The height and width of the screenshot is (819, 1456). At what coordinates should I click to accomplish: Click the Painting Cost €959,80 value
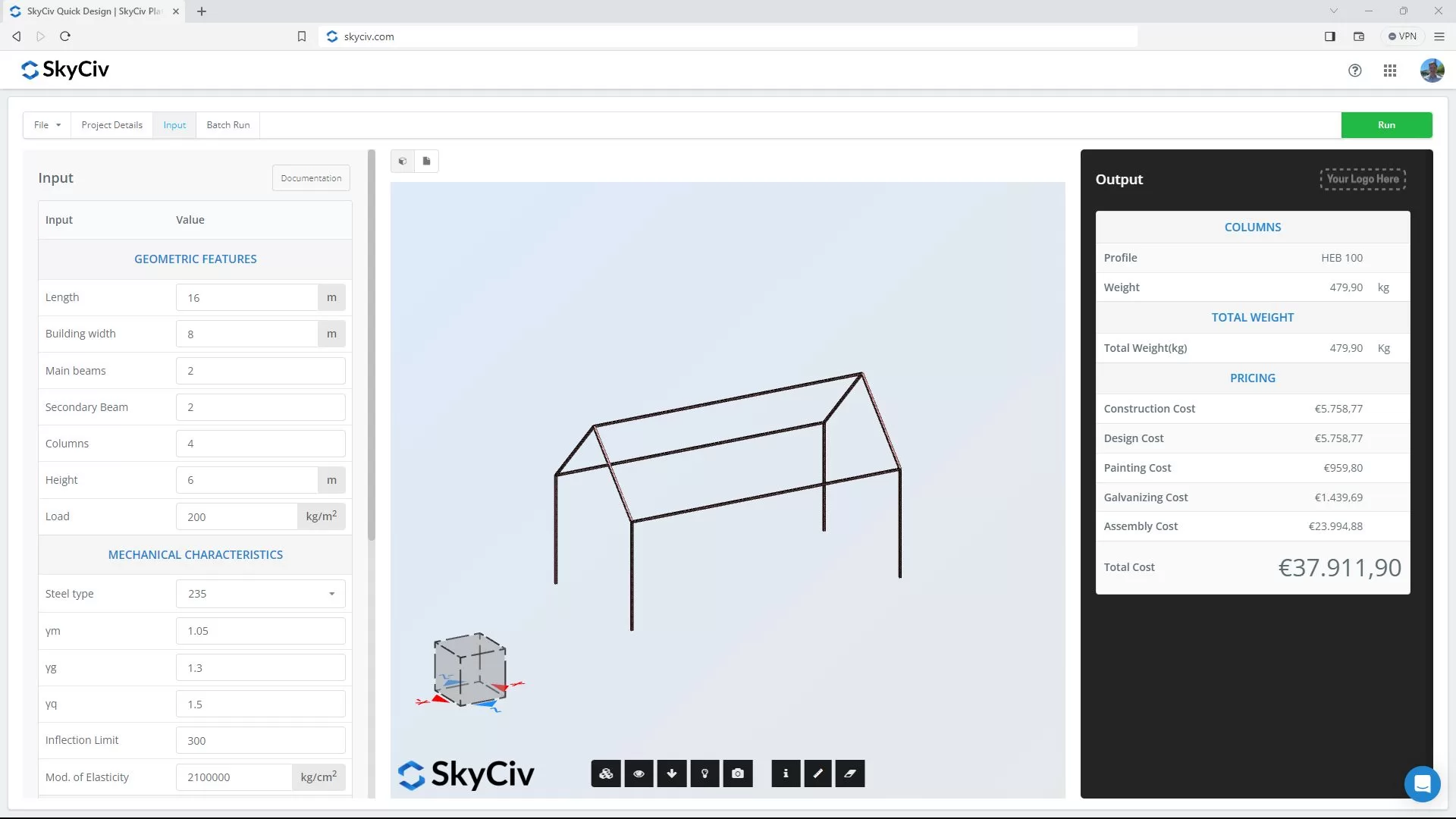pos(1343,468)
